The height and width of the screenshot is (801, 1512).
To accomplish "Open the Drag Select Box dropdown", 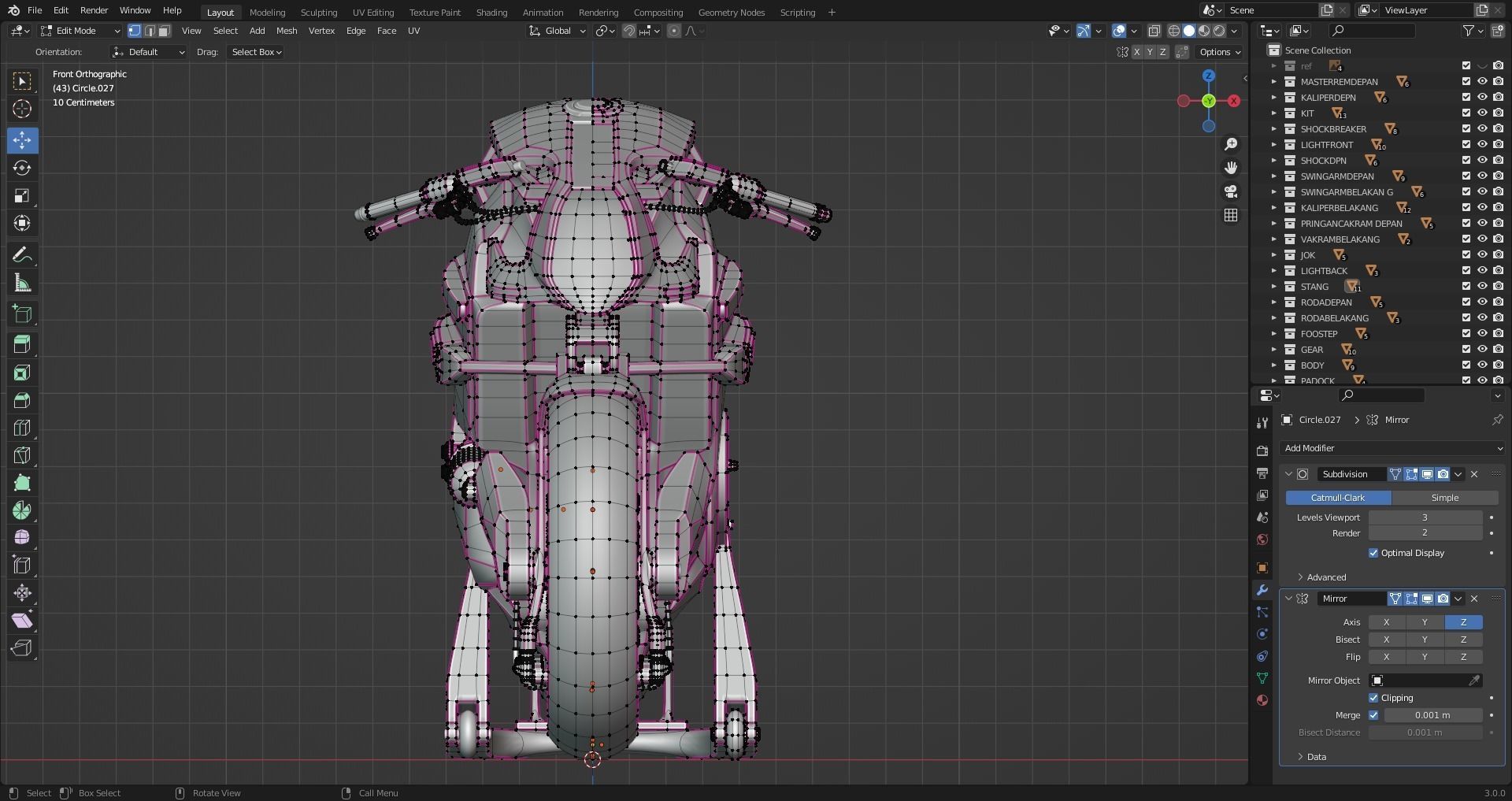I will [x=256, y=52].
